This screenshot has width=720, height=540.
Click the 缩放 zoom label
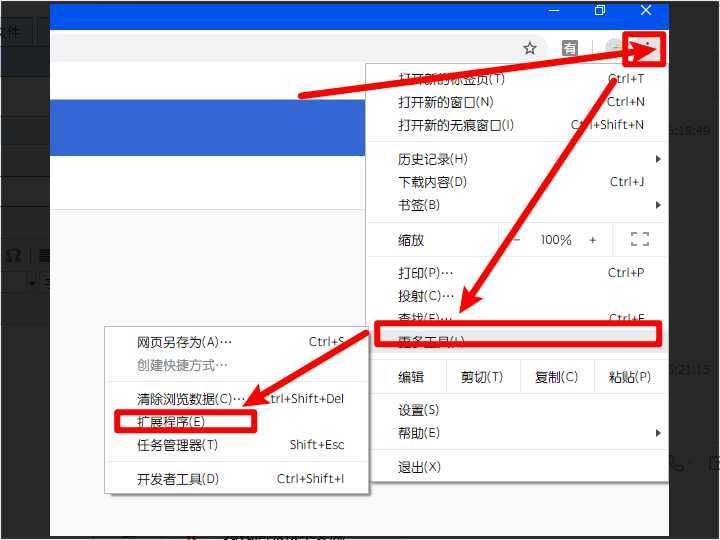[411, 240]
